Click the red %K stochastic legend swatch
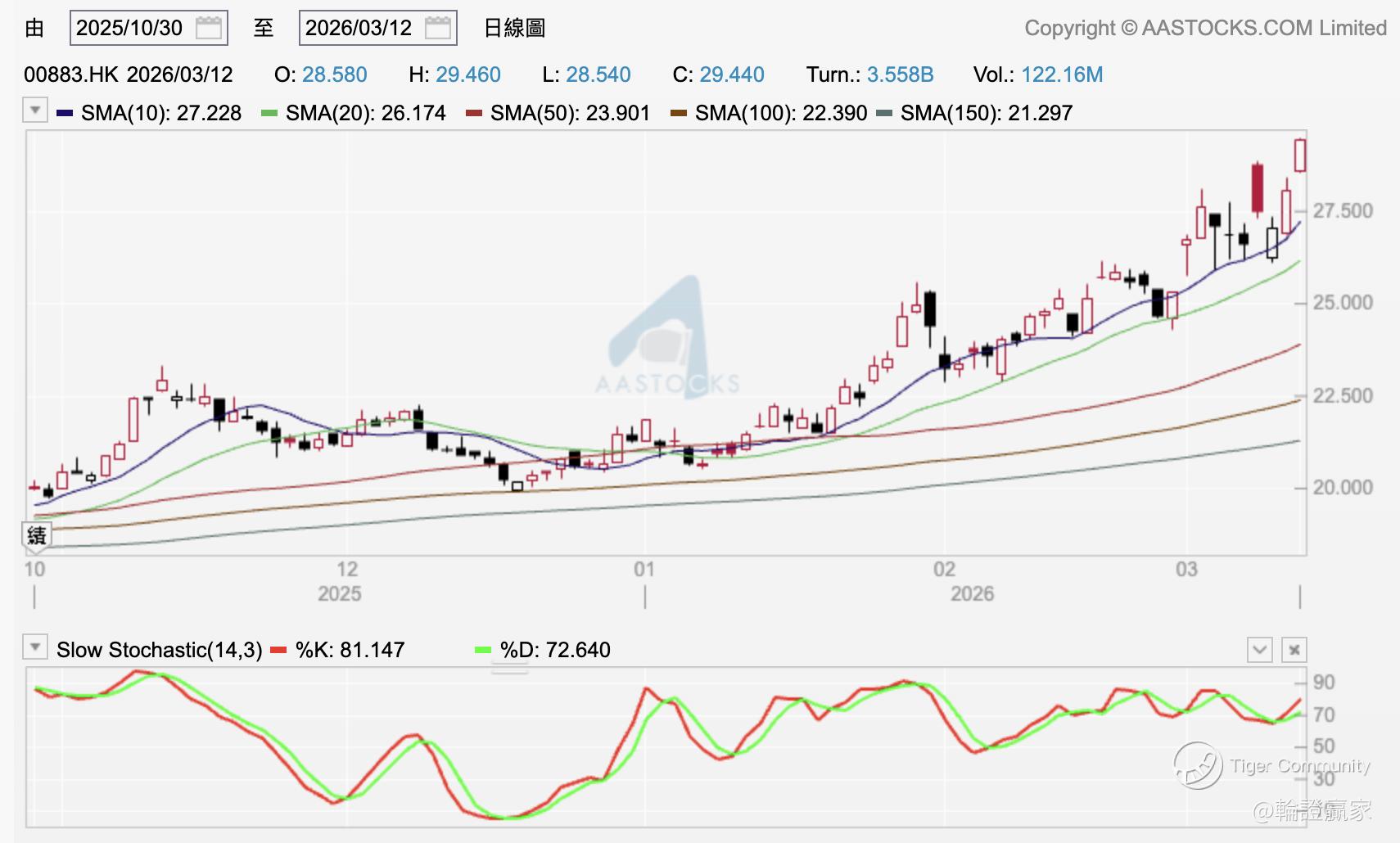The height and width of the screenshot is (843, 1400). point(279,650)
